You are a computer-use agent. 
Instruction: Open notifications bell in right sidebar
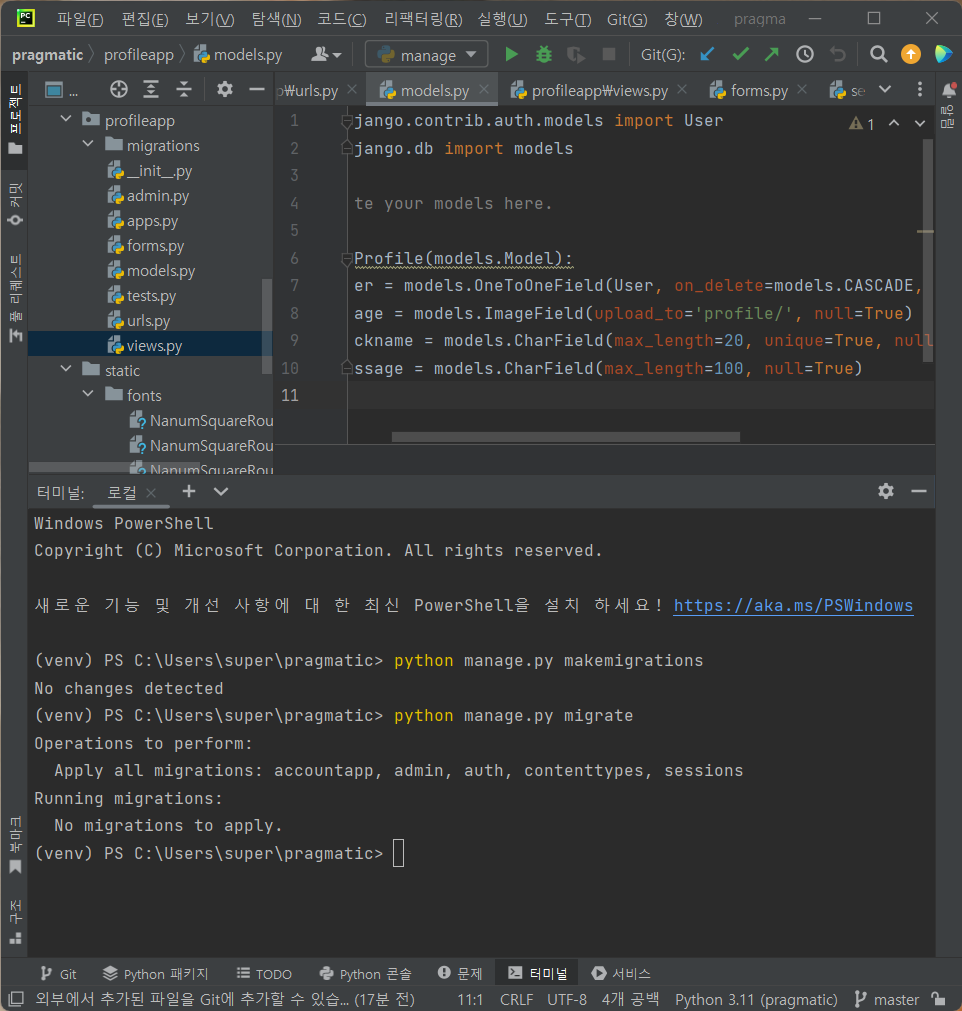[948, 90]
